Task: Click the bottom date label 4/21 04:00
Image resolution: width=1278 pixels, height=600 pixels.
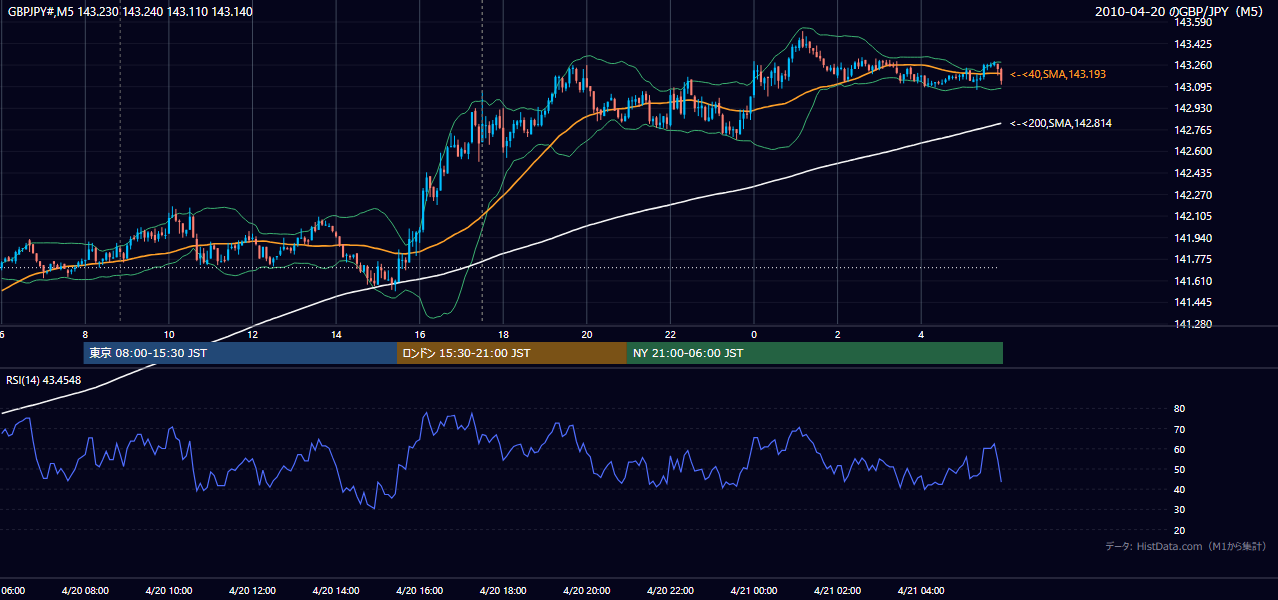Action: [x=921, y=590]
